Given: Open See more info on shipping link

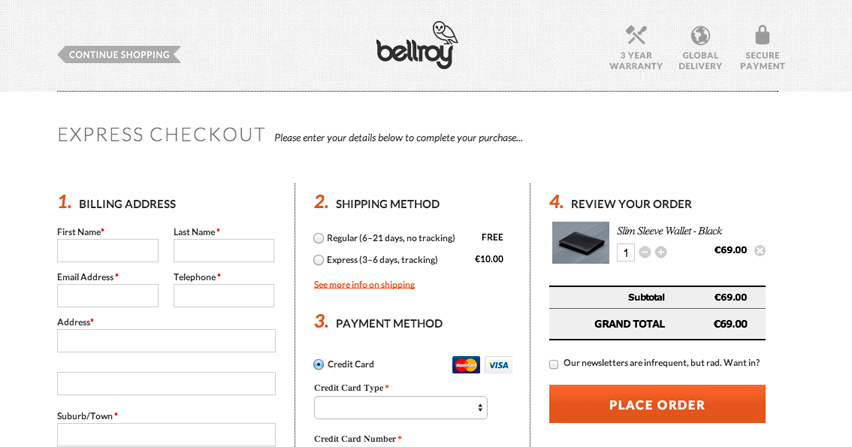Looking at the screenshot, I should click(x=364, y=285).
